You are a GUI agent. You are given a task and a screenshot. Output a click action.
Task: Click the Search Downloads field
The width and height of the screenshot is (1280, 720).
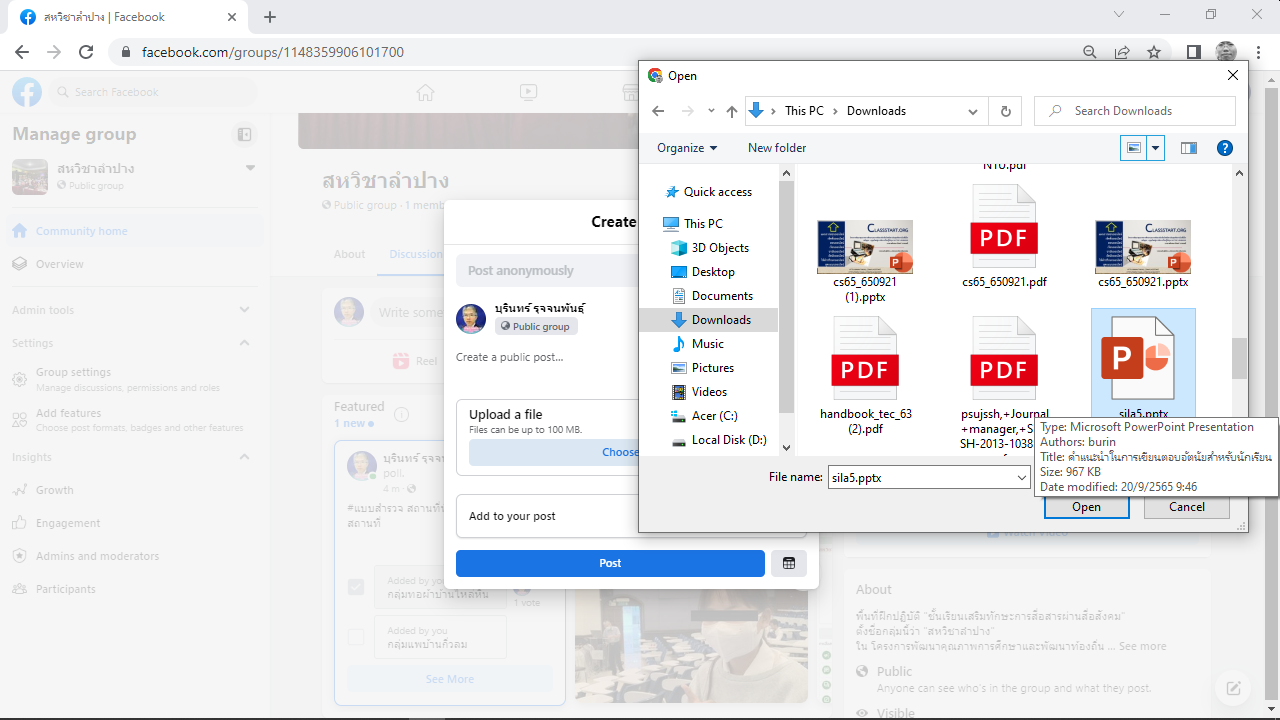(x=1135, y=111)
